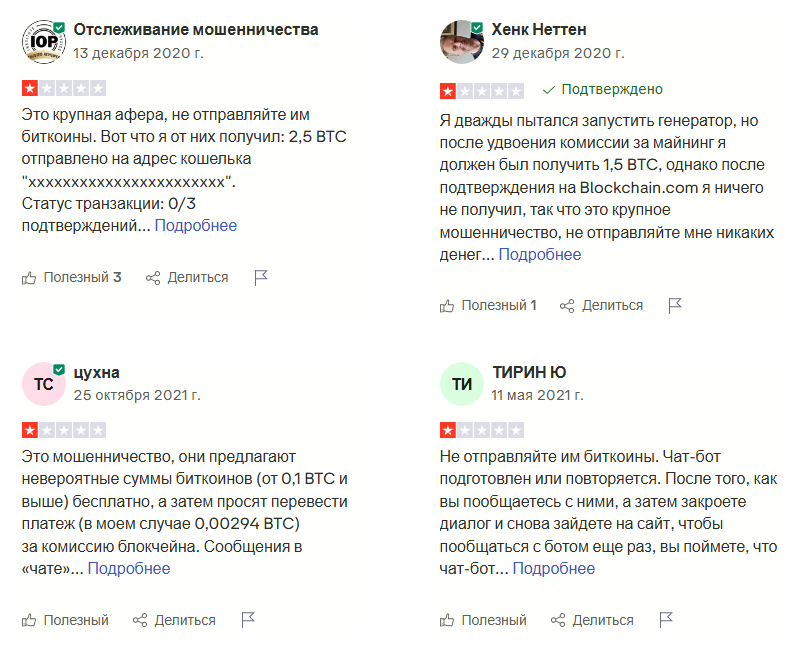Click thumbs-up icon on Хенк Неттен review
The width and height of the screenshot is (796, 651).
tap(447, 305)
